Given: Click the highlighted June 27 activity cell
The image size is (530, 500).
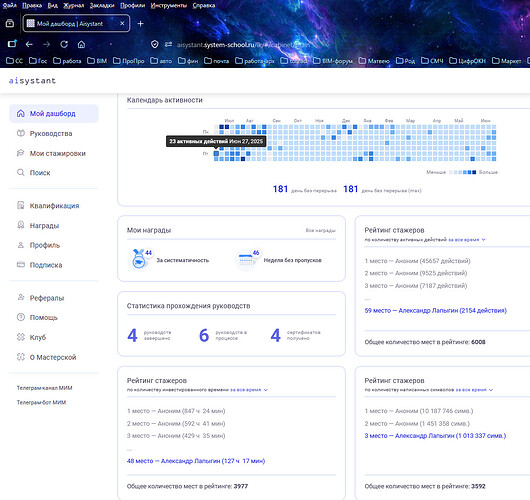Looking at the screenshot, I should [216, 153].
